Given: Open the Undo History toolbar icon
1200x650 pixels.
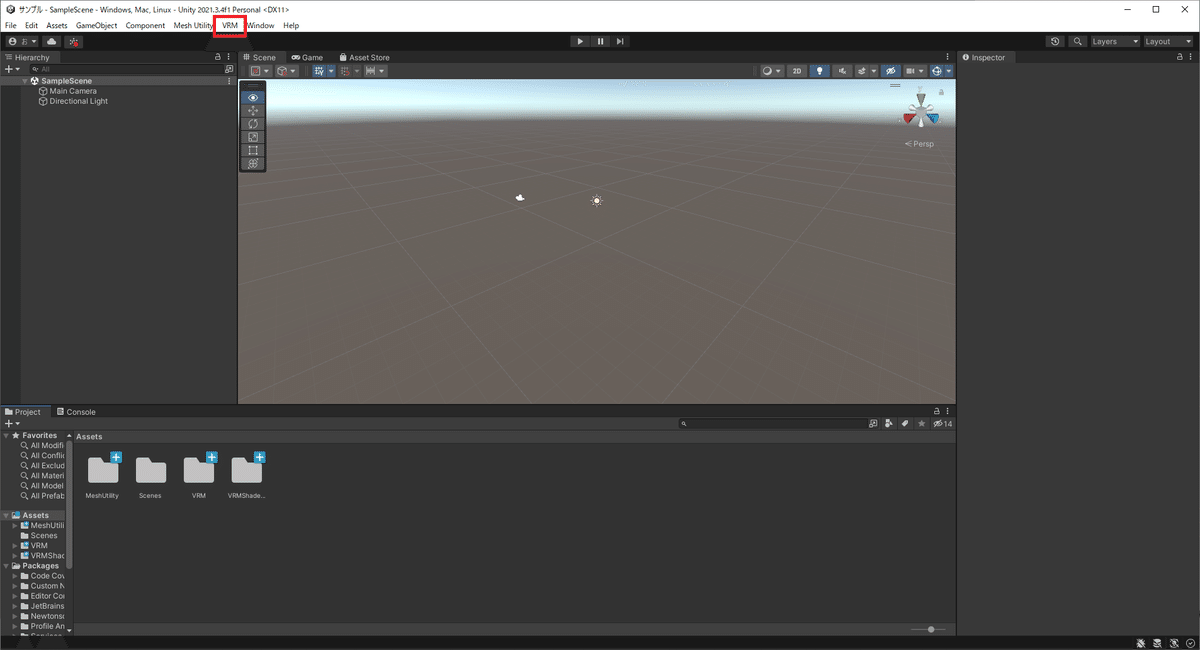Looking at the screenshot, I should point(1055,41).
